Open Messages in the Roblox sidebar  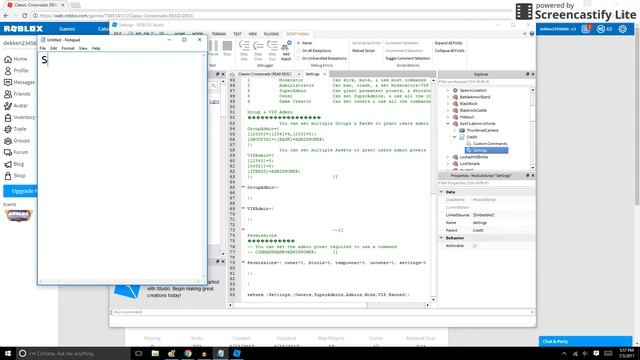point(19,82)
